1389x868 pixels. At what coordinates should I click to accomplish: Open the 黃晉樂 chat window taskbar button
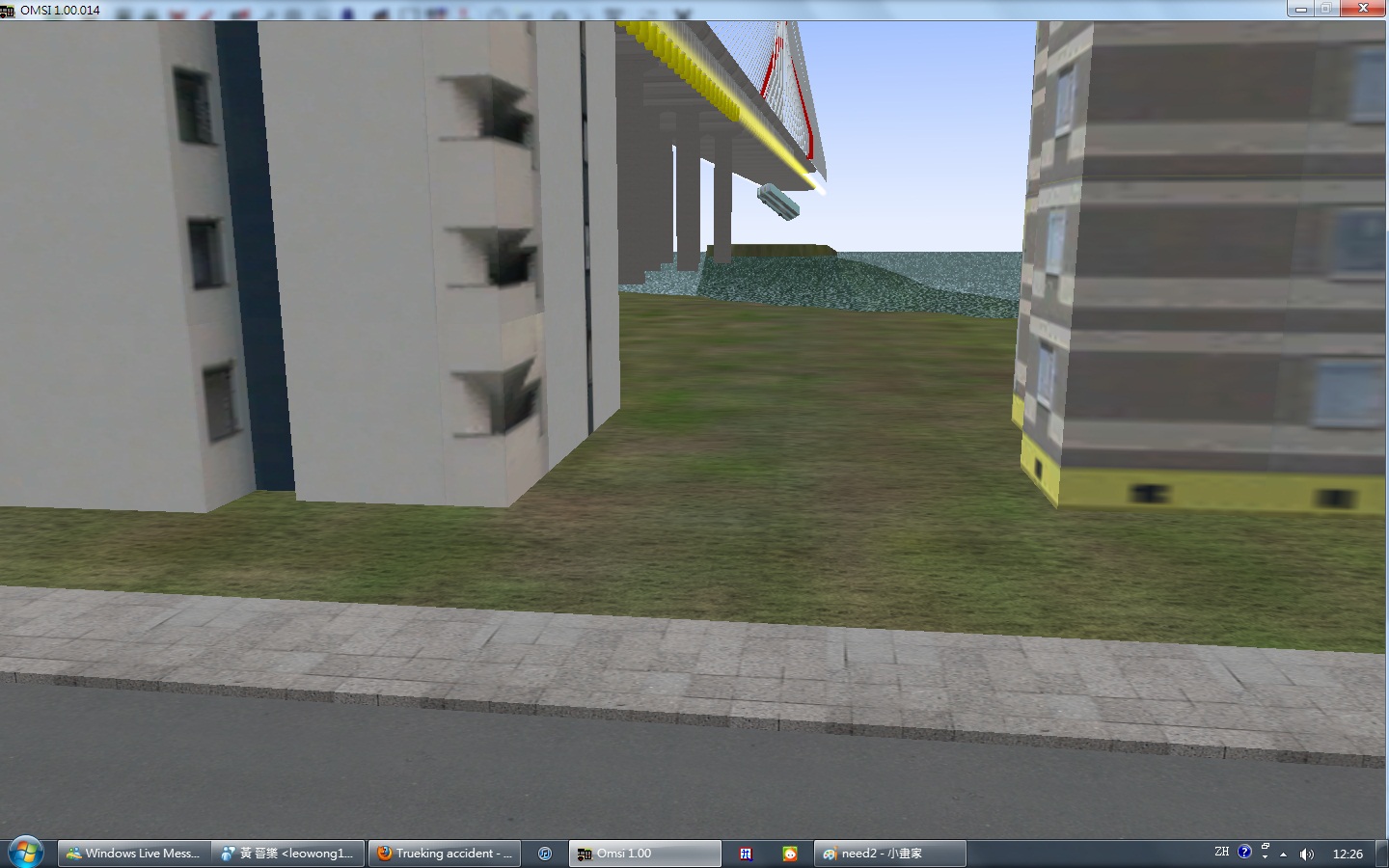(288, 854)
